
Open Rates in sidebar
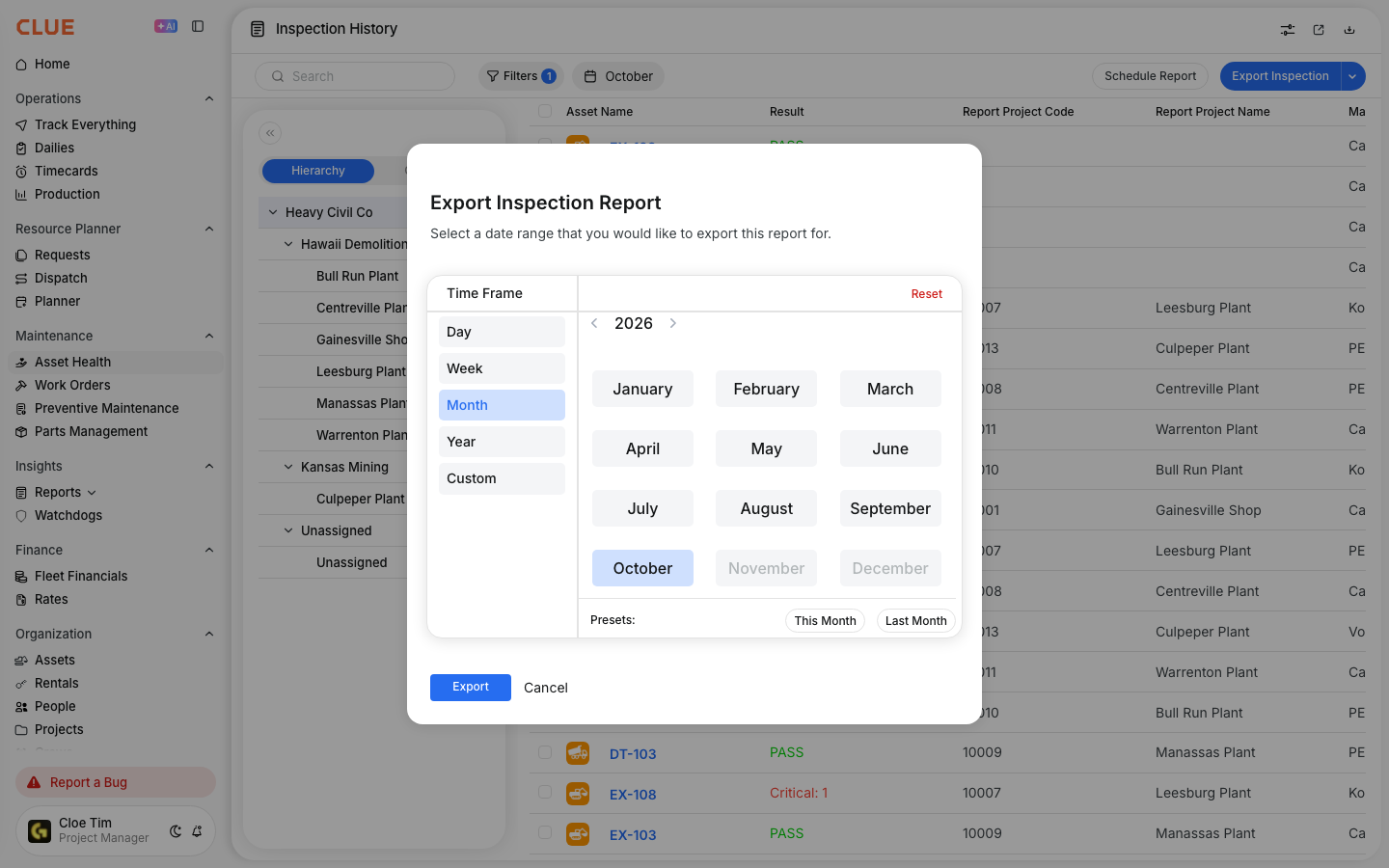coord(51,599)
